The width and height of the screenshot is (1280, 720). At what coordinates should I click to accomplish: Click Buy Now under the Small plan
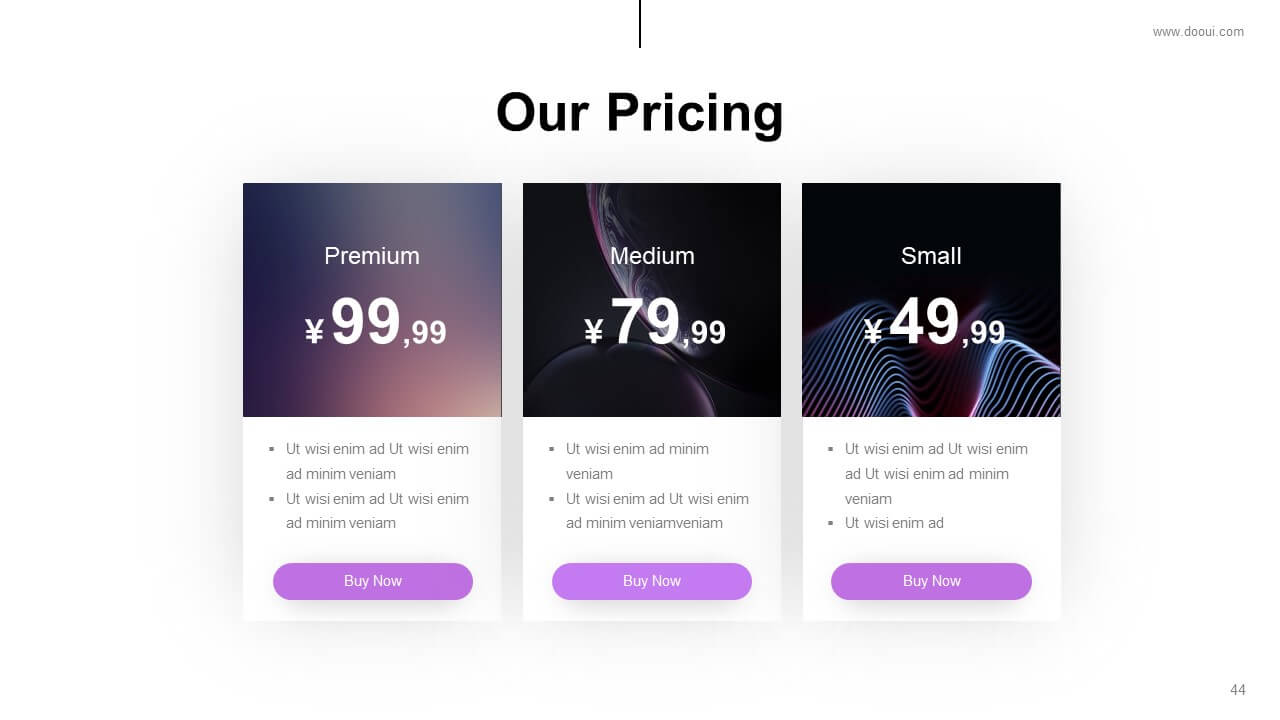coord(931,581)
